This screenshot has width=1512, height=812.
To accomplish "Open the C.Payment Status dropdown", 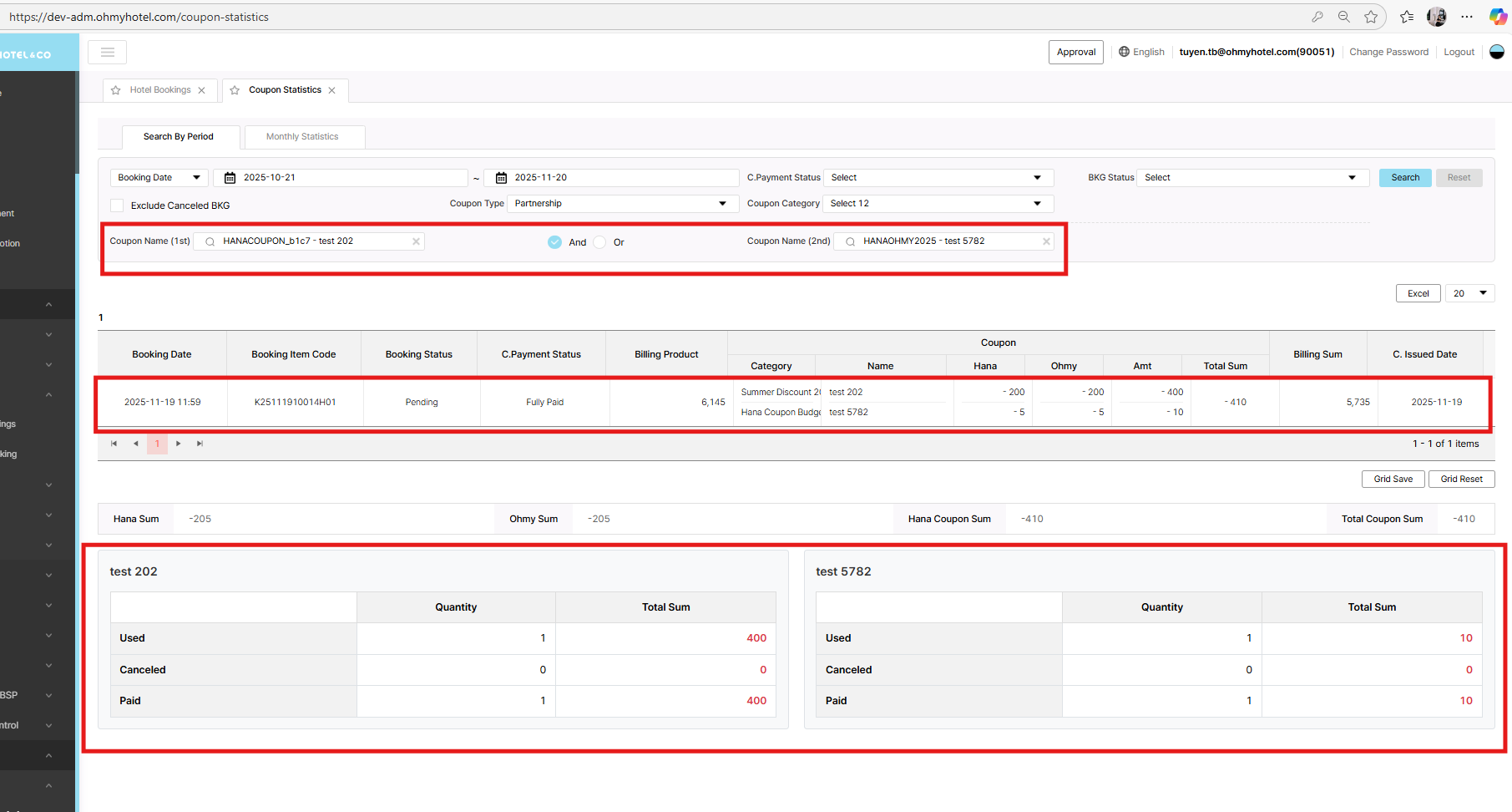I will pyautogui.click(x=938, y=178).
